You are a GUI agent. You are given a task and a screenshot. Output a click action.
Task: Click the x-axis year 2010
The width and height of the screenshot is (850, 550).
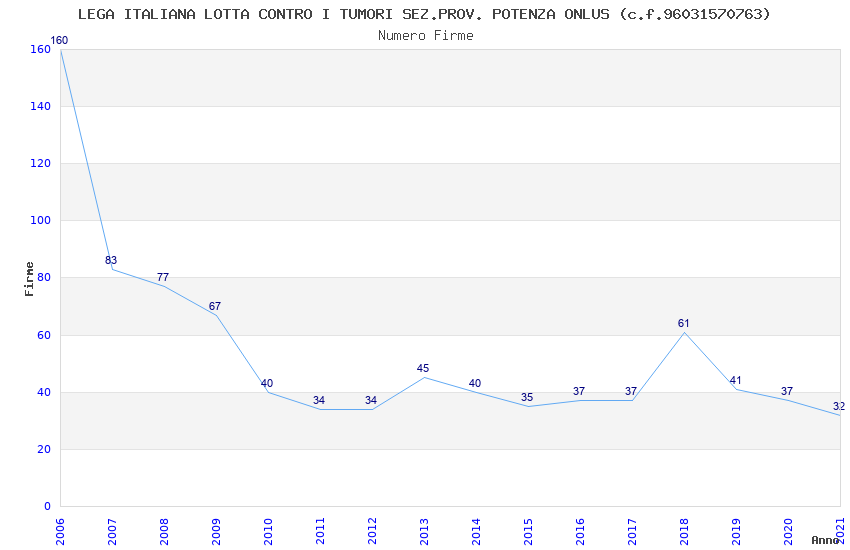pos(268,532)
